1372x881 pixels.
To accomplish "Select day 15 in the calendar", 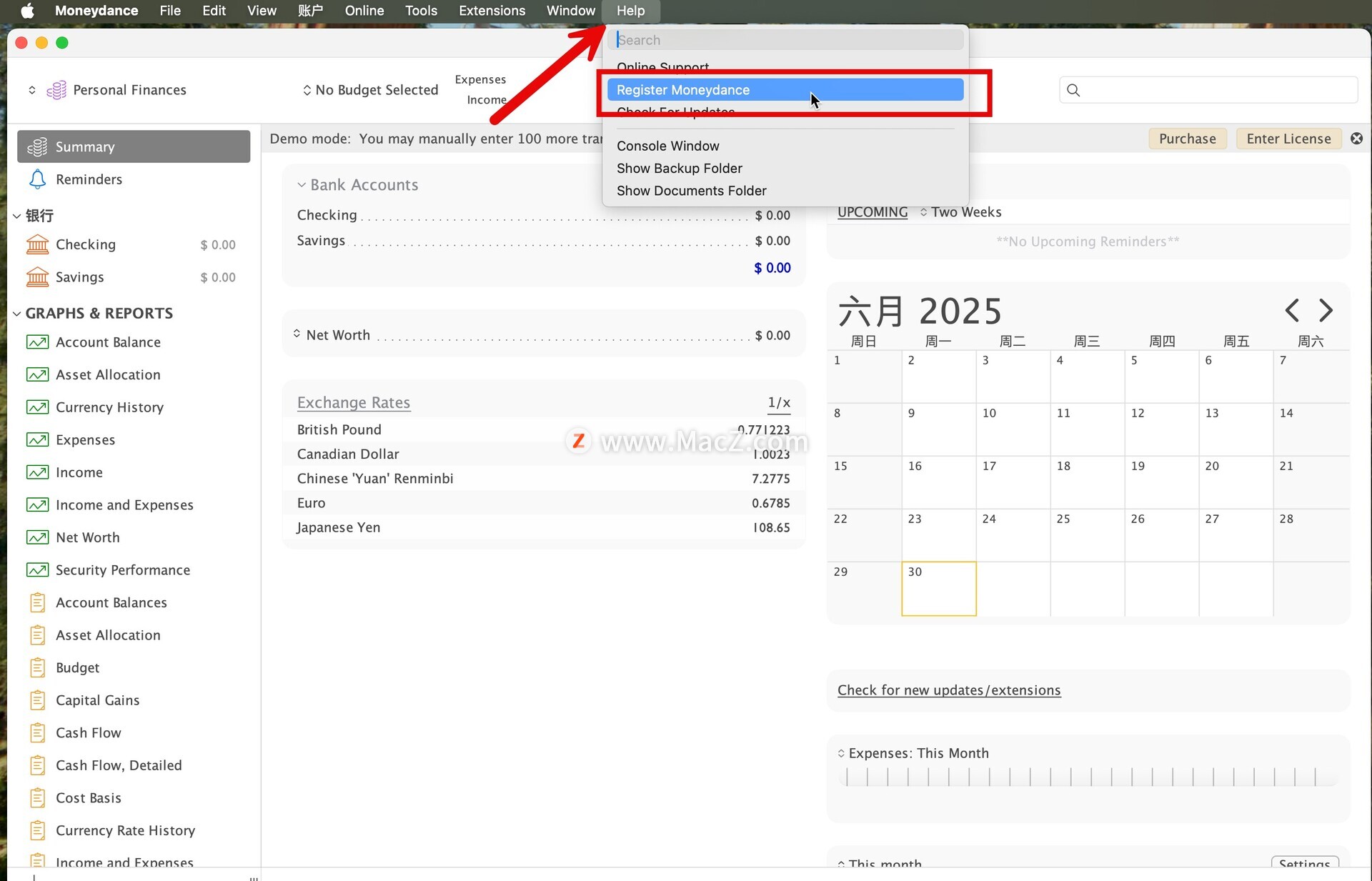I will (x=865, y=482).
